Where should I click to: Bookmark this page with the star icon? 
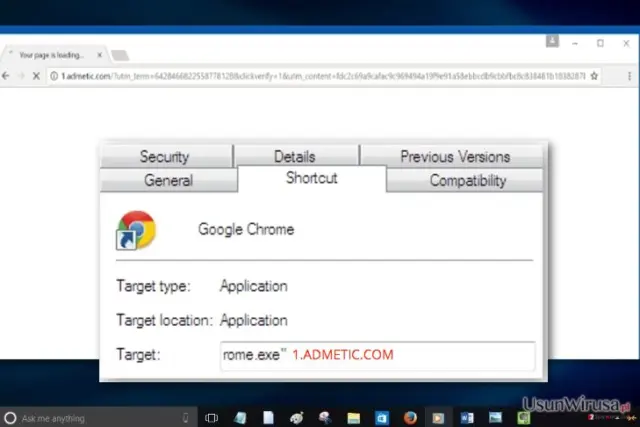click(x=594, y=76)
